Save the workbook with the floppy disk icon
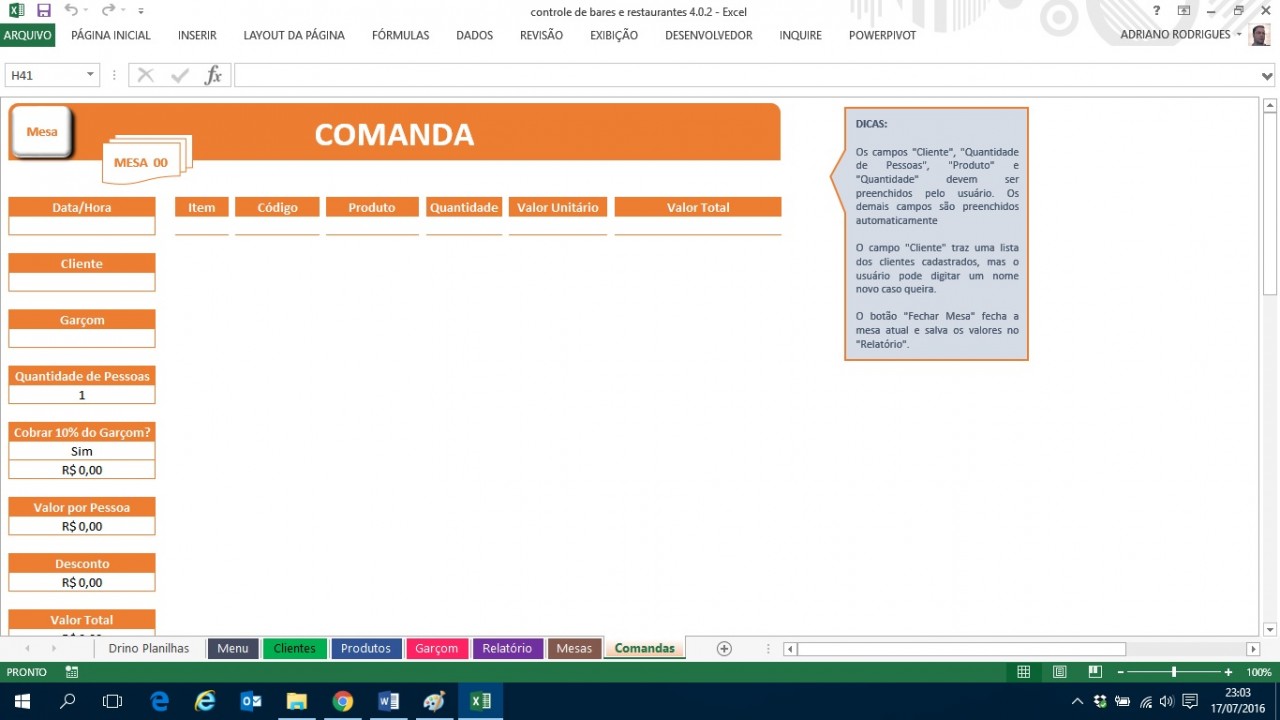This screenshot has height=720, width=1280. coord(43,11)
